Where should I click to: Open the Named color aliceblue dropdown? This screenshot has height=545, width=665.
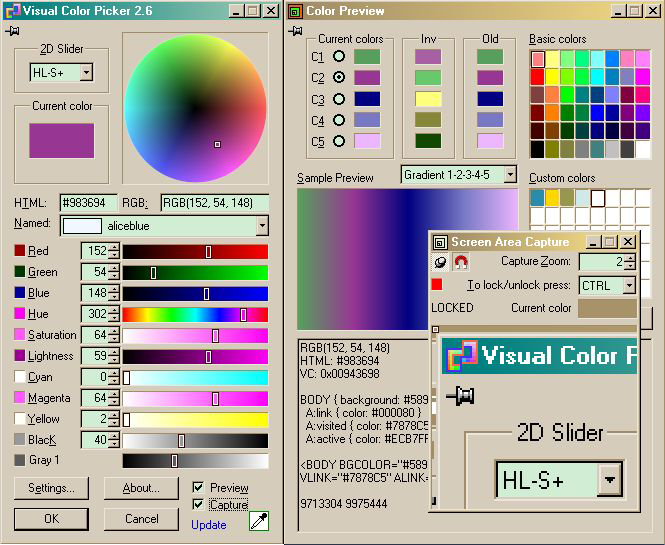262,226
